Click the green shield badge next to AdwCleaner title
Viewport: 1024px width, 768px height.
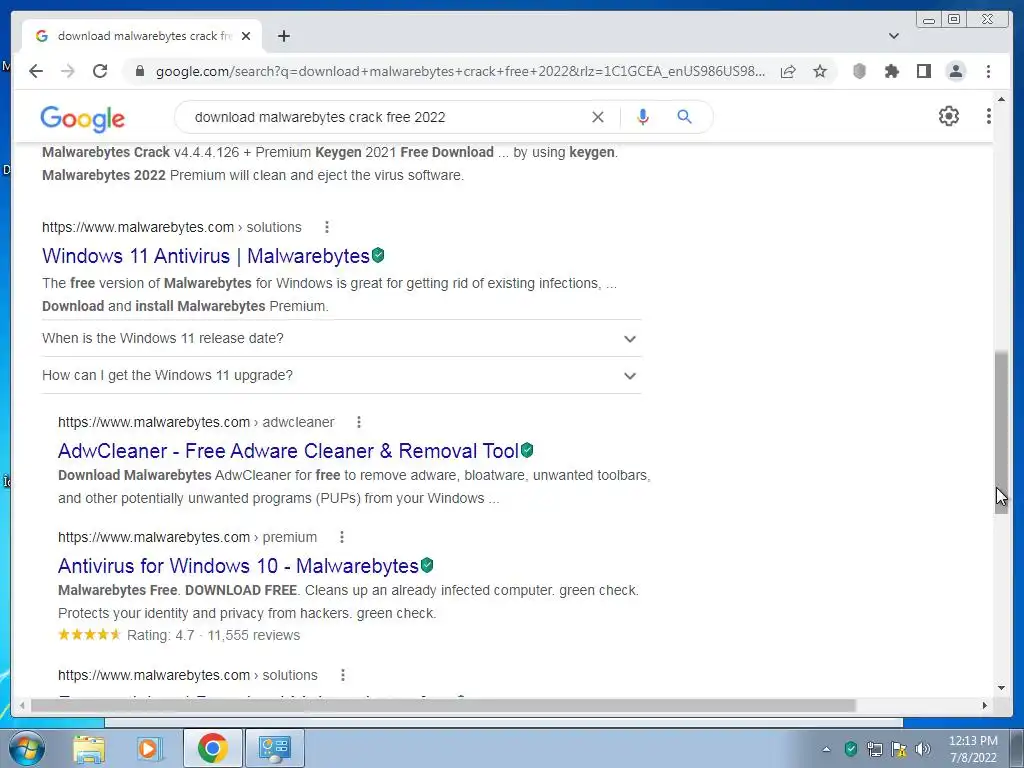pyautogui.click(x=527, y=450)
